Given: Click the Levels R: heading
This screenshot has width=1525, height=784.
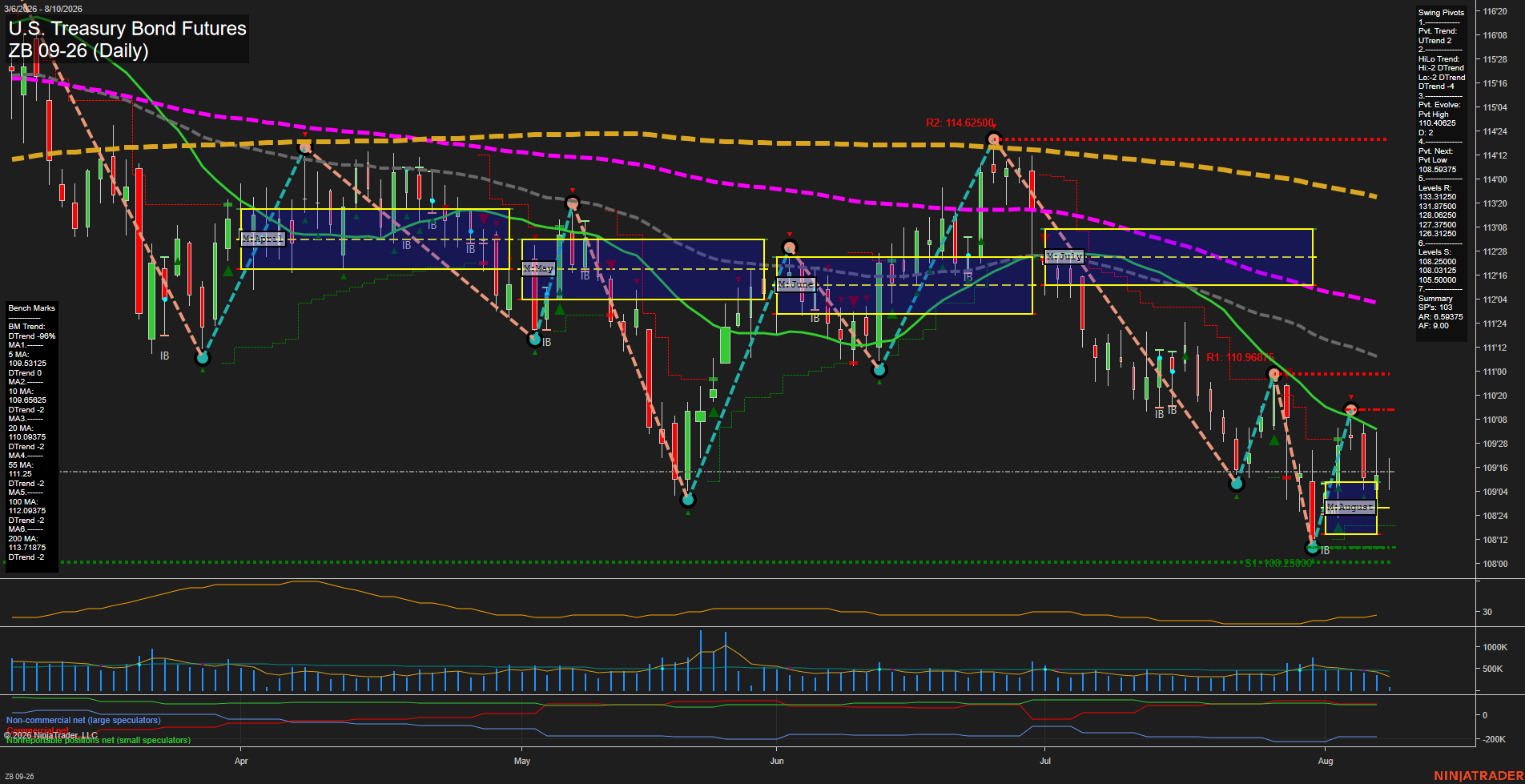Looking at the screenshot, I should click(x=1435, y=187).
